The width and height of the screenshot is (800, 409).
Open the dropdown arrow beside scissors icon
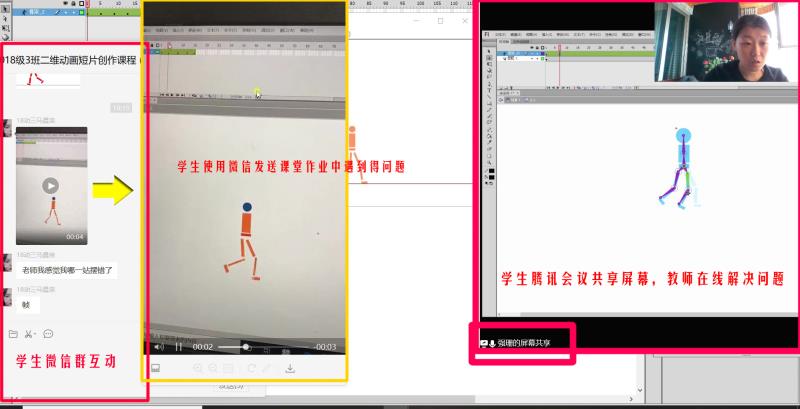coord(35,333)
